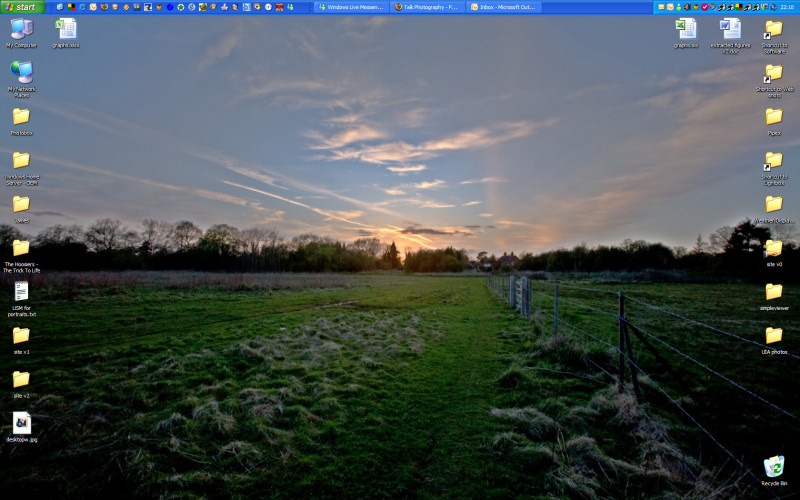Viewport: 800px width, 500px height.
Task: Click the system tray clock
Action: pyautogui.click(x=787, y=7)
